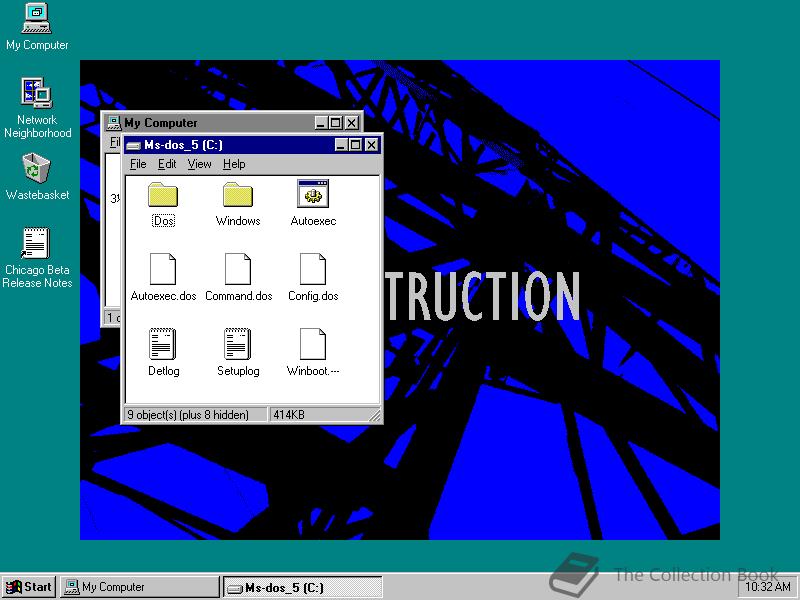Screen dimensions: 800x600
Task: Click the Start button
Action: click(x=29, y=587)
